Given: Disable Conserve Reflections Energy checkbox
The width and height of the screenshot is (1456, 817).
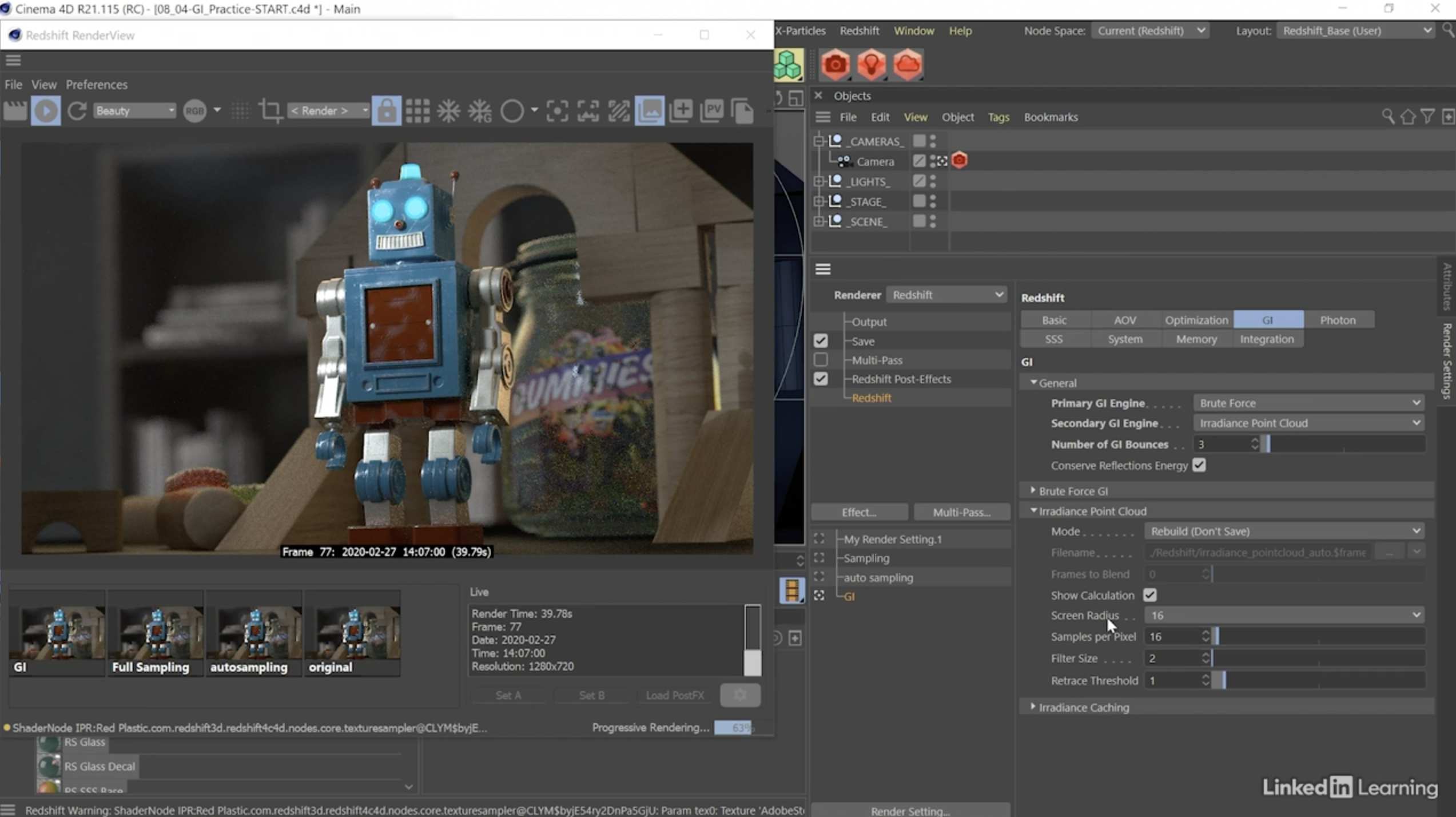Looking at the screenshot, I should pyautogui.click(x=1199, y=465).
